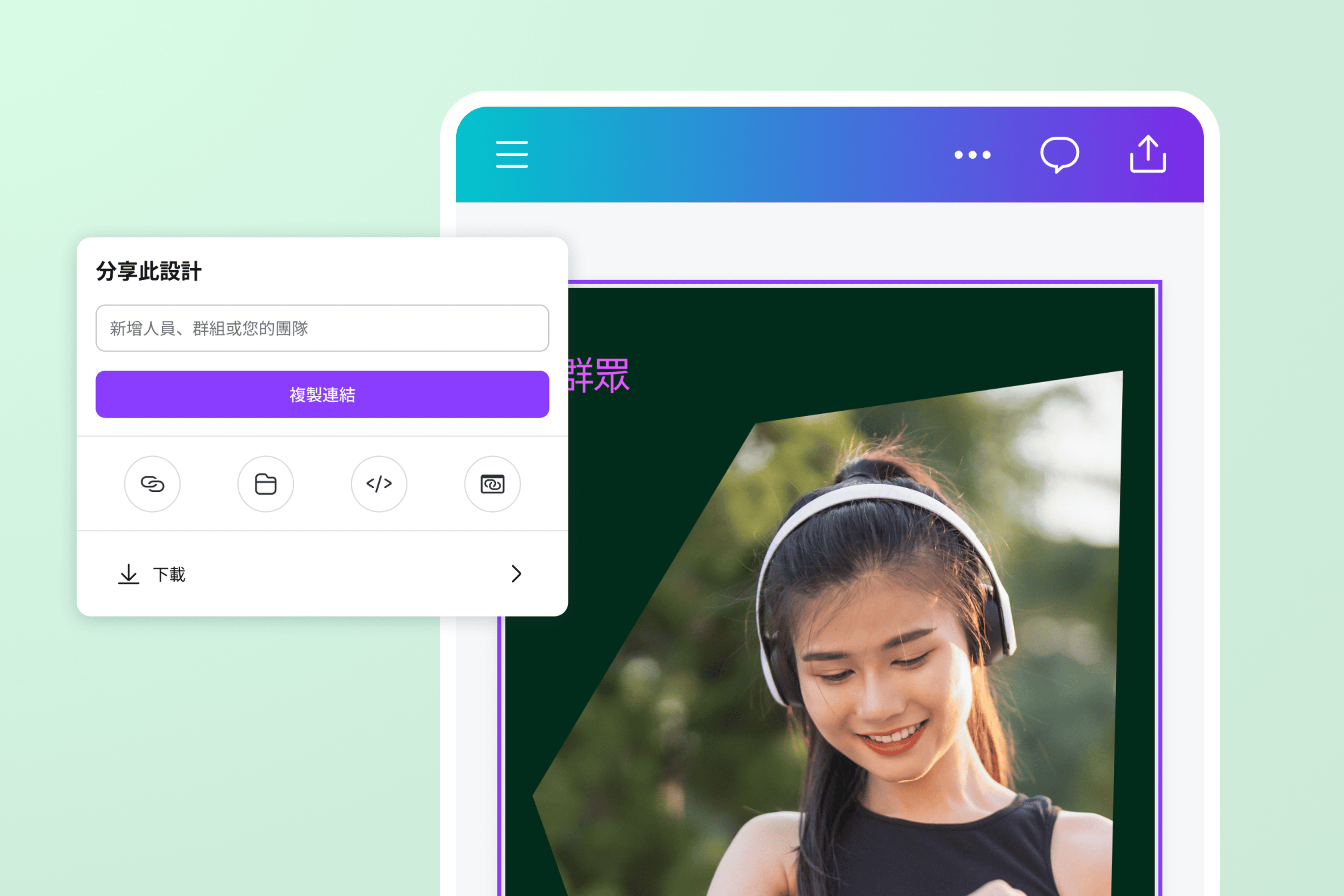Open the three-dot more options menu

[x=972, y=155]
